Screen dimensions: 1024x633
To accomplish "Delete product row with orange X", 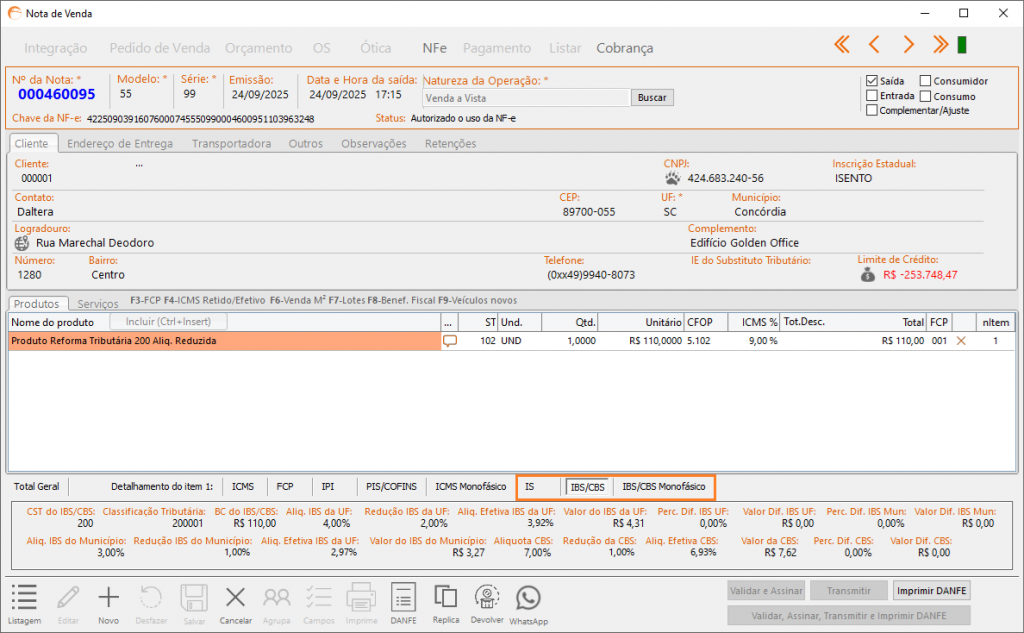I will pos(962,341).
